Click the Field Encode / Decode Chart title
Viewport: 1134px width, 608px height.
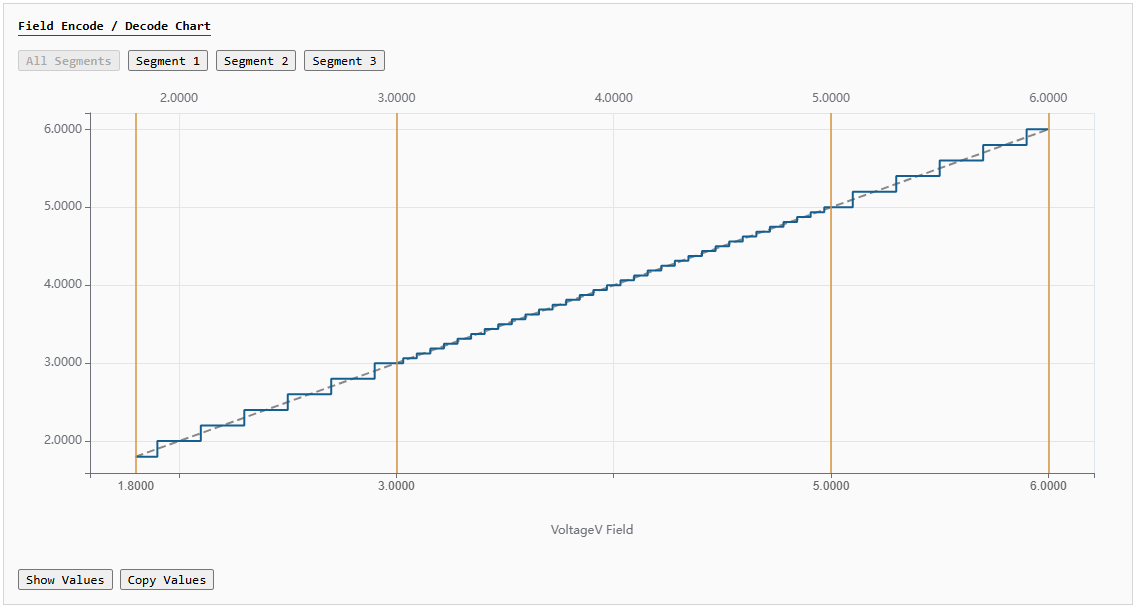pyautogui.click(x=114, y=26)
